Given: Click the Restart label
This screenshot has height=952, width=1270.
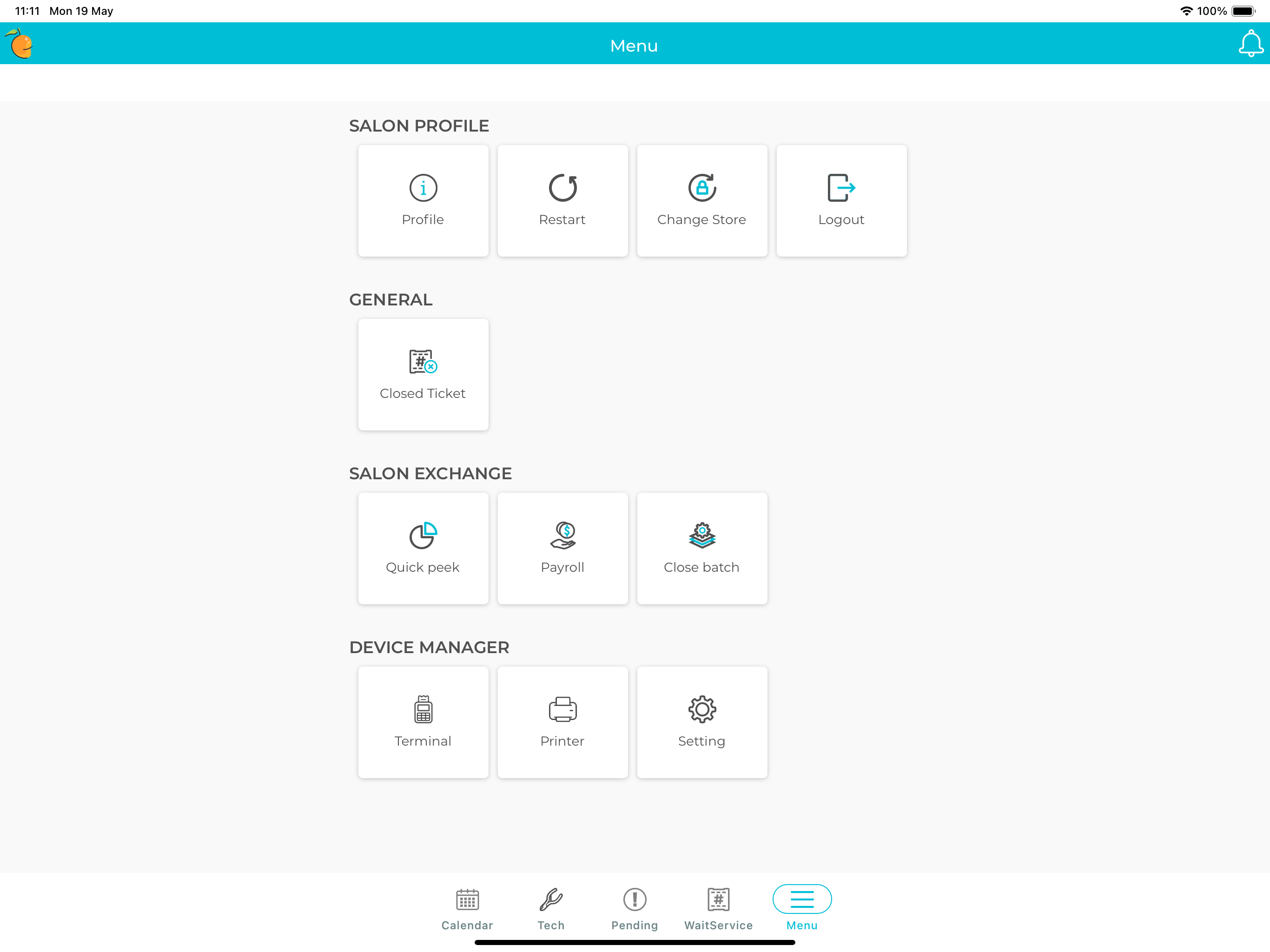Looking at the screenshot, I should click(562, 220).
